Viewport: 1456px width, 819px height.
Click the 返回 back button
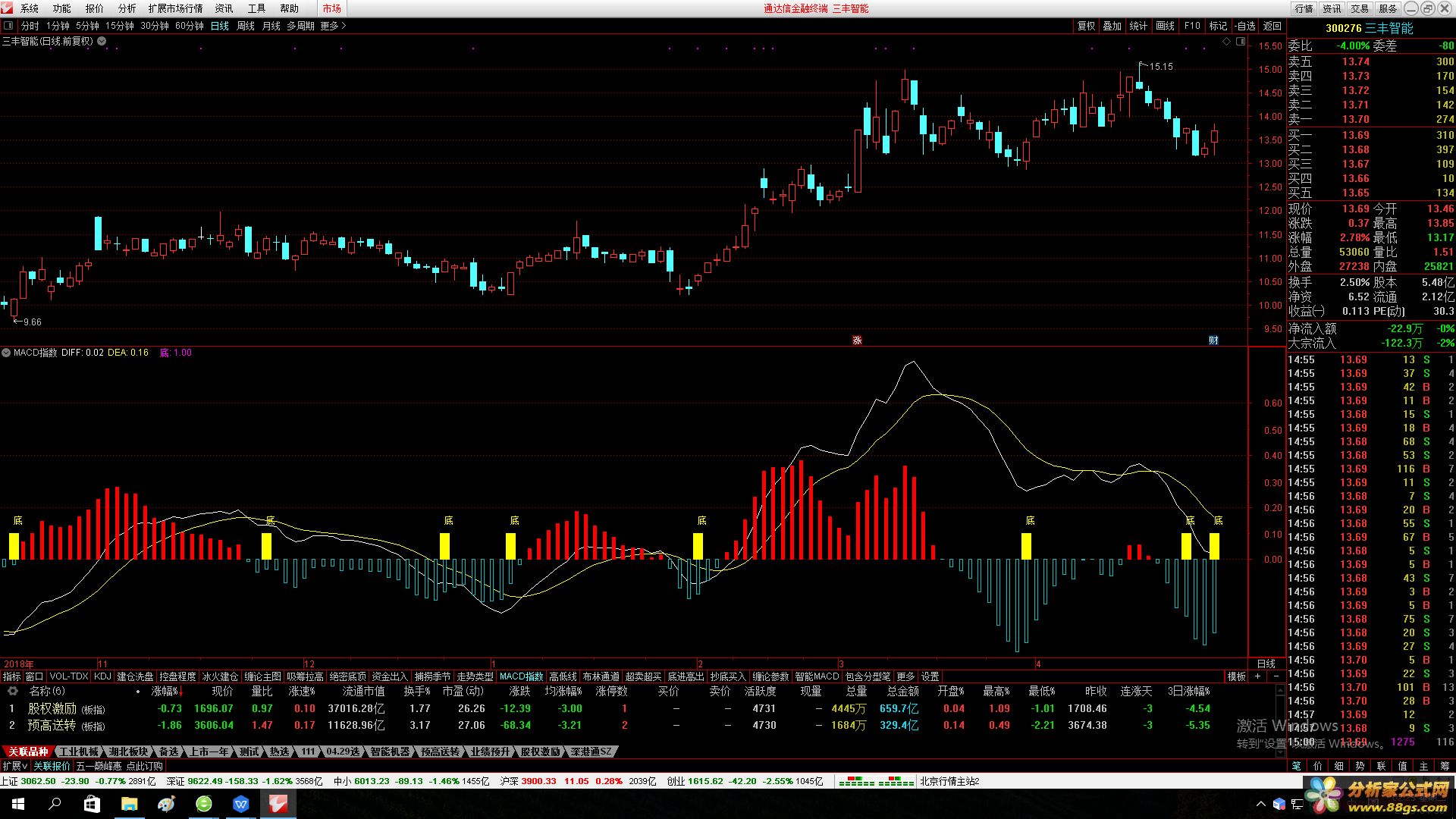1272,26
